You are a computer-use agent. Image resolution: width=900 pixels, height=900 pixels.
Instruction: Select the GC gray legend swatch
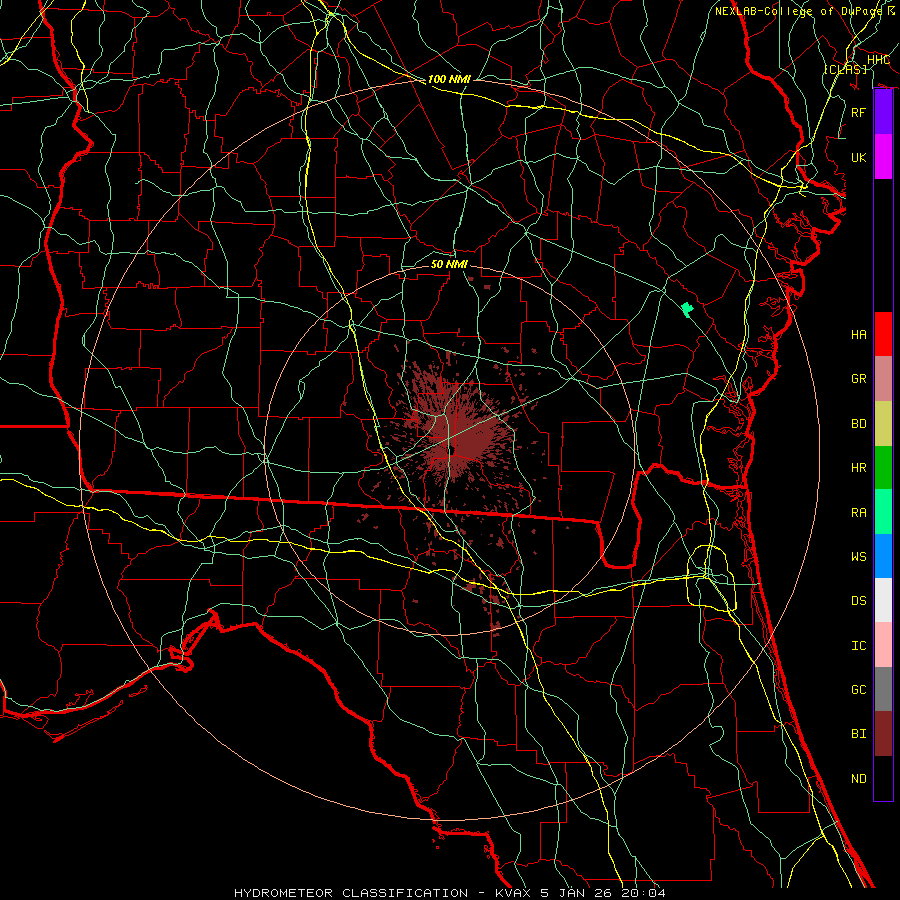pyautogui.click(x=883, y=689)
